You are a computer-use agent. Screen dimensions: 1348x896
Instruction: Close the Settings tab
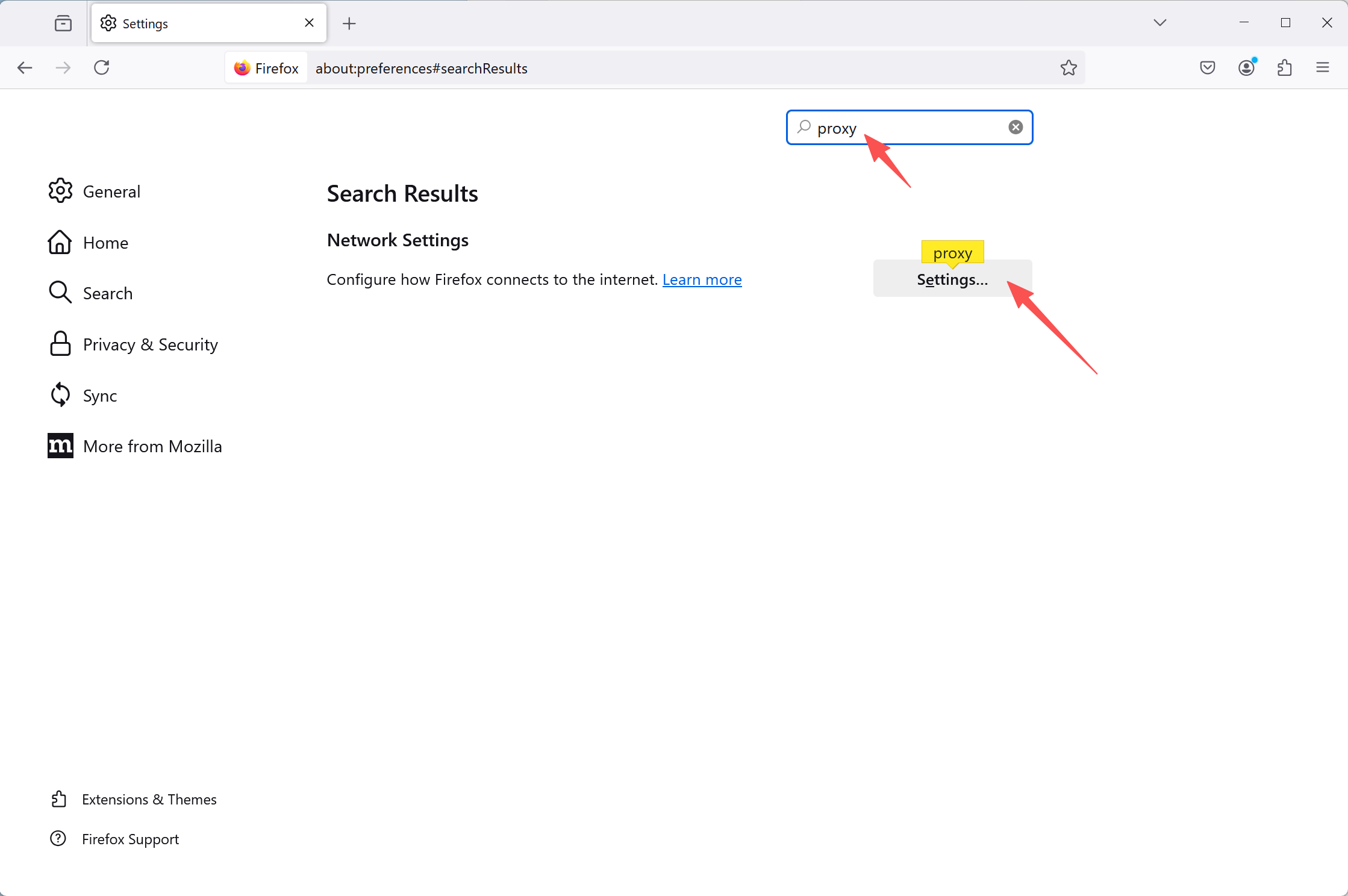pos(310,23)
